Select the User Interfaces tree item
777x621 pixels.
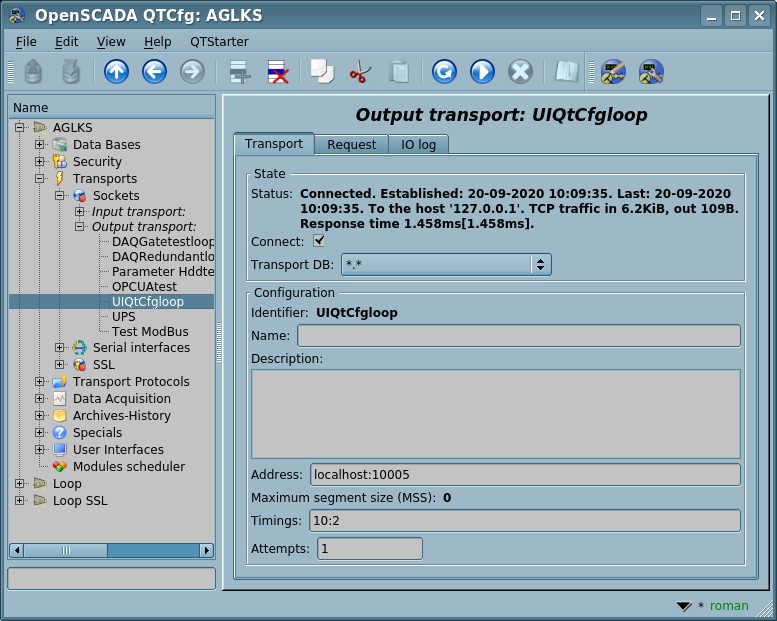tap(118, 450)
